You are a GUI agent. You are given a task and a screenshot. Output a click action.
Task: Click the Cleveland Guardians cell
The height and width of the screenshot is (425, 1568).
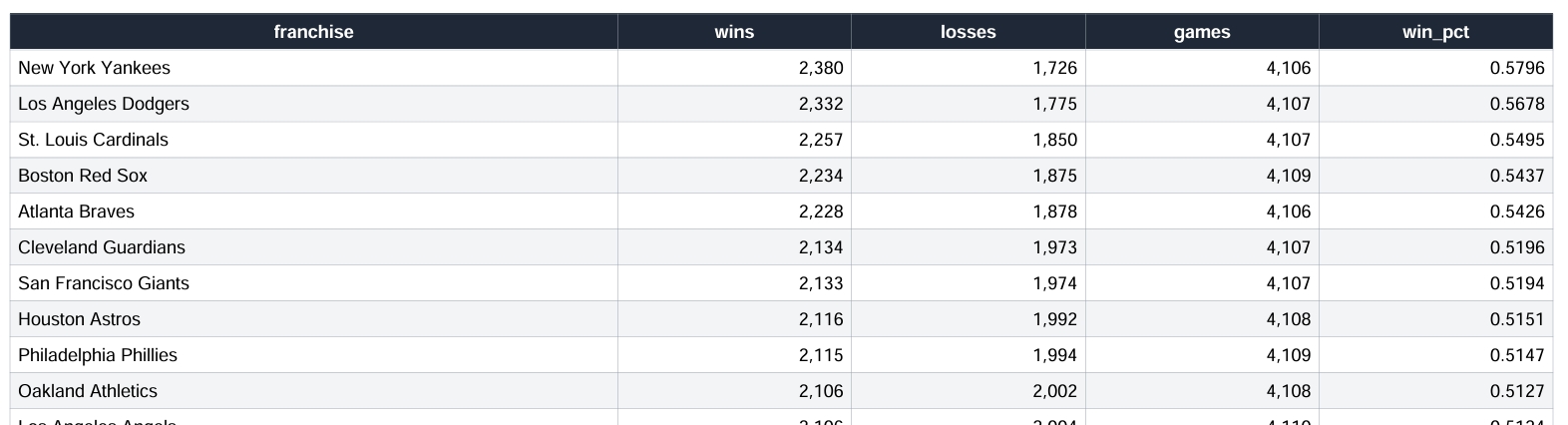(102, 247)
